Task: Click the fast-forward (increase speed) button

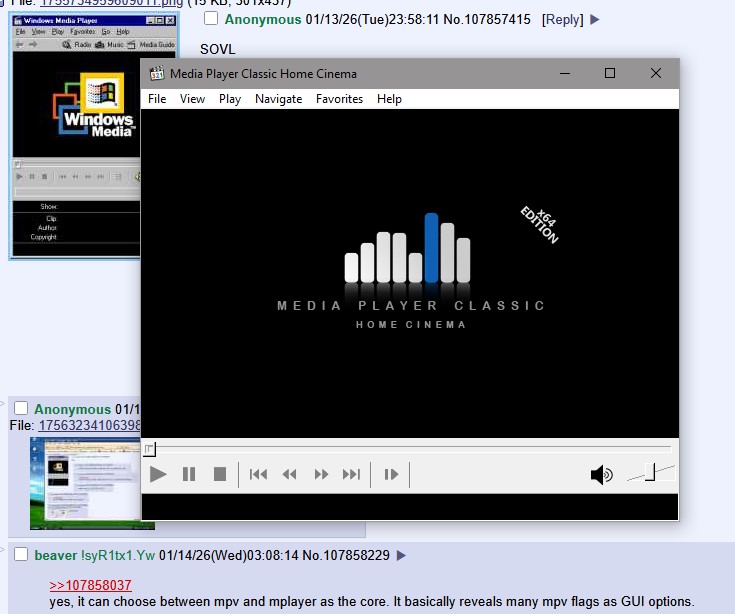Action: (x=321, y=474)
